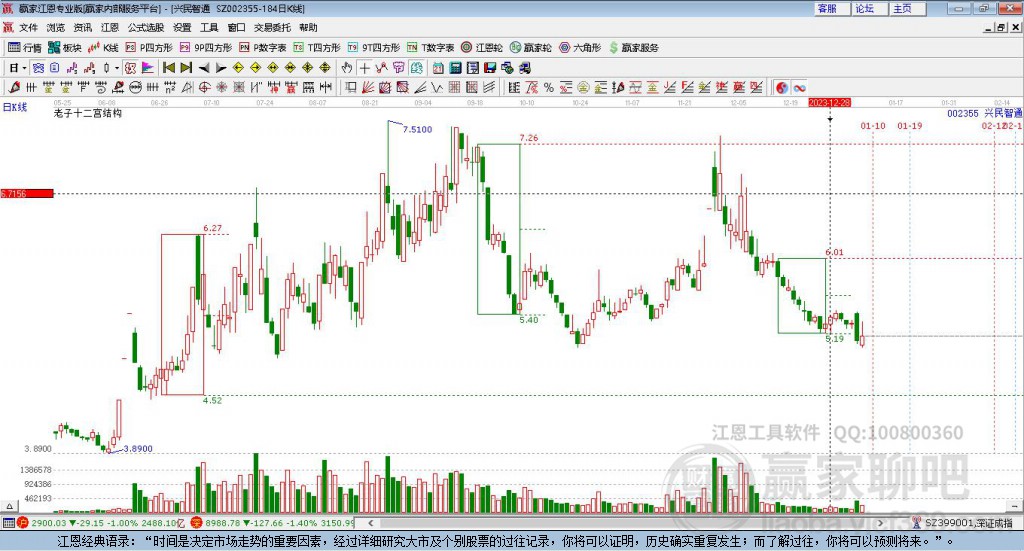Open the 公式选股 menu

(146, 27)
